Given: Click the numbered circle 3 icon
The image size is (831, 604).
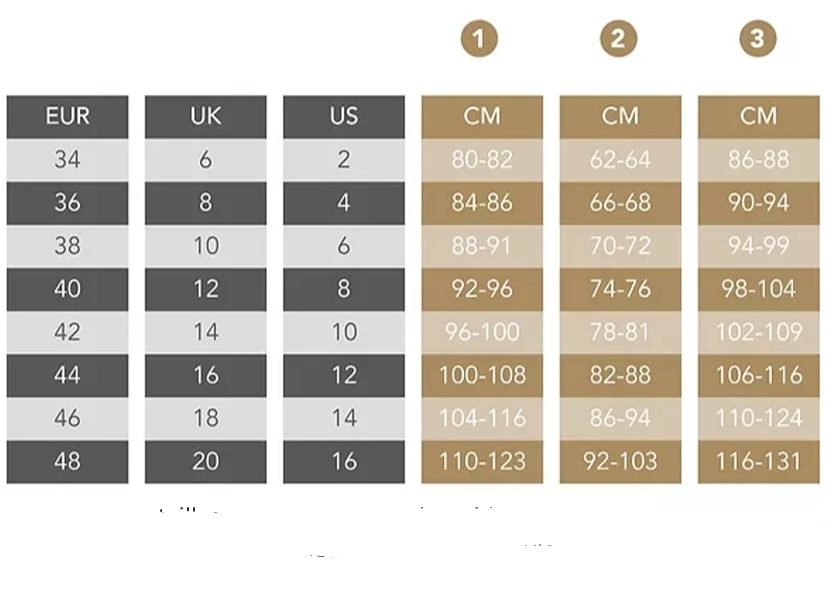Looking at the screenshot, I should [757, 39].
